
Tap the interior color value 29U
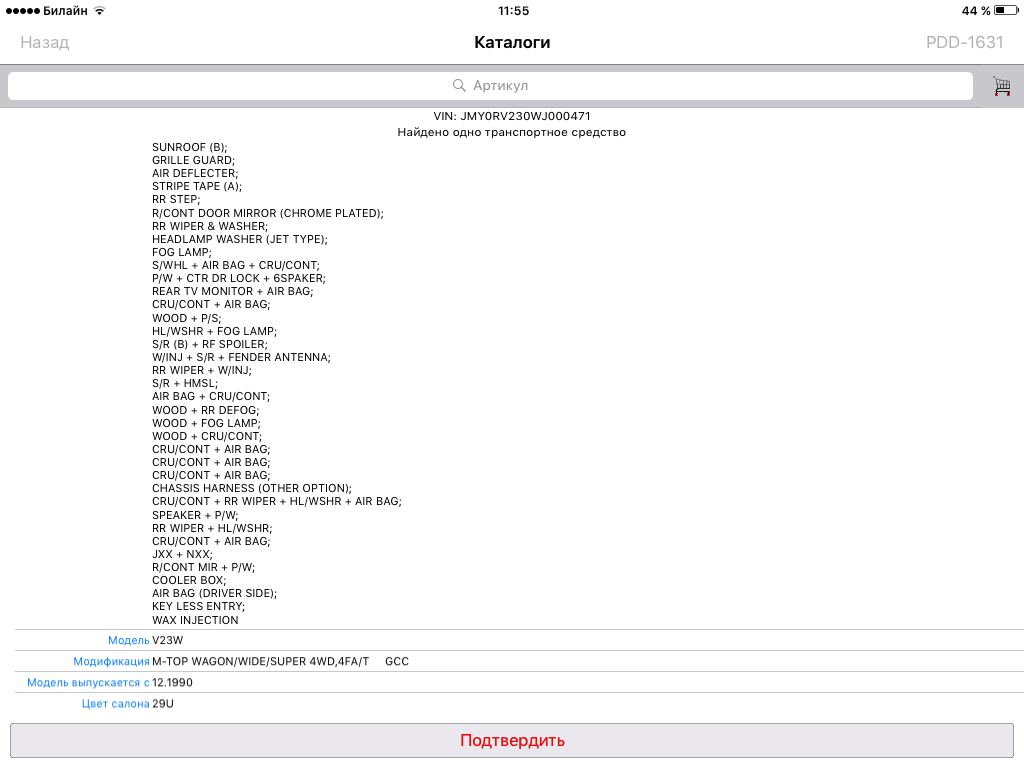coord(163,704)
